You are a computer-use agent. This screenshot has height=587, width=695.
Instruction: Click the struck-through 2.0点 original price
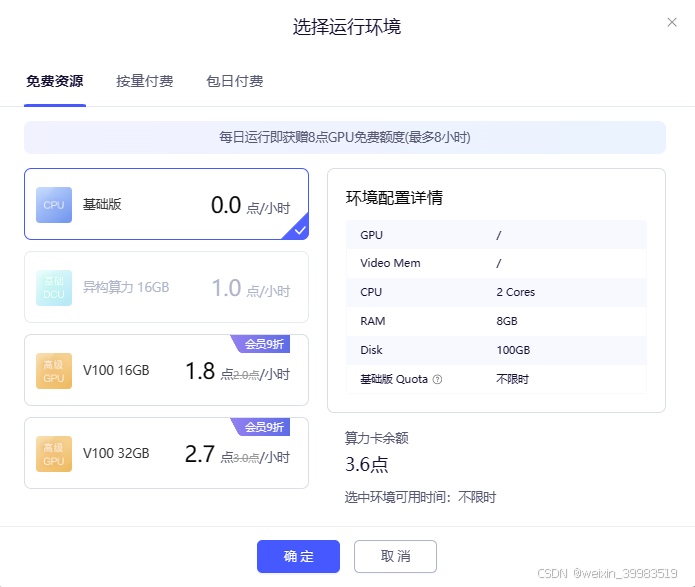click(246, 375)
